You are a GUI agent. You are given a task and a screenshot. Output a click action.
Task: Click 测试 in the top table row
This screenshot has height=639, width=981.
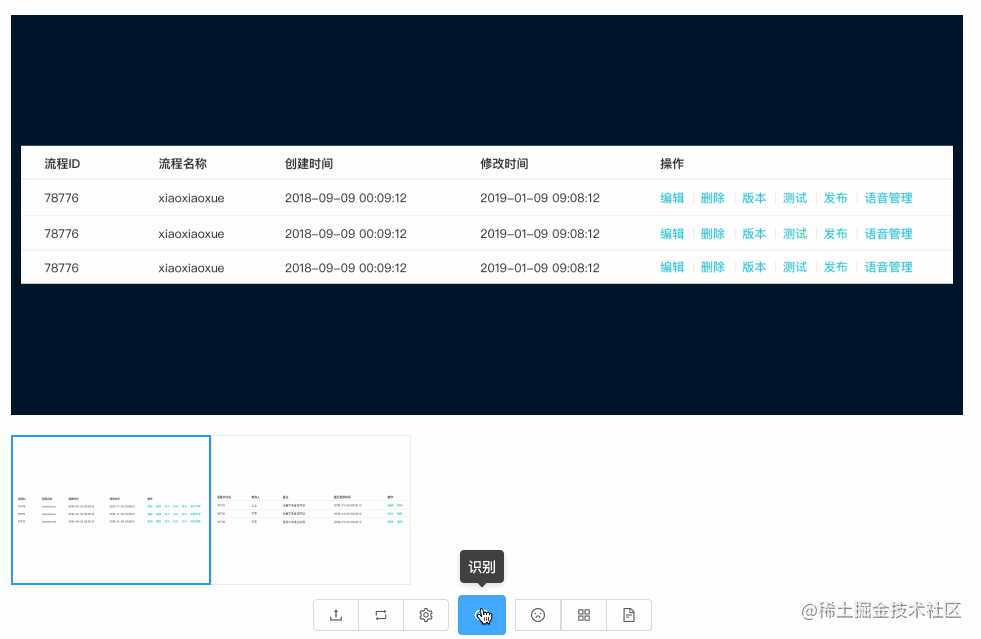(x=795, y=198)
